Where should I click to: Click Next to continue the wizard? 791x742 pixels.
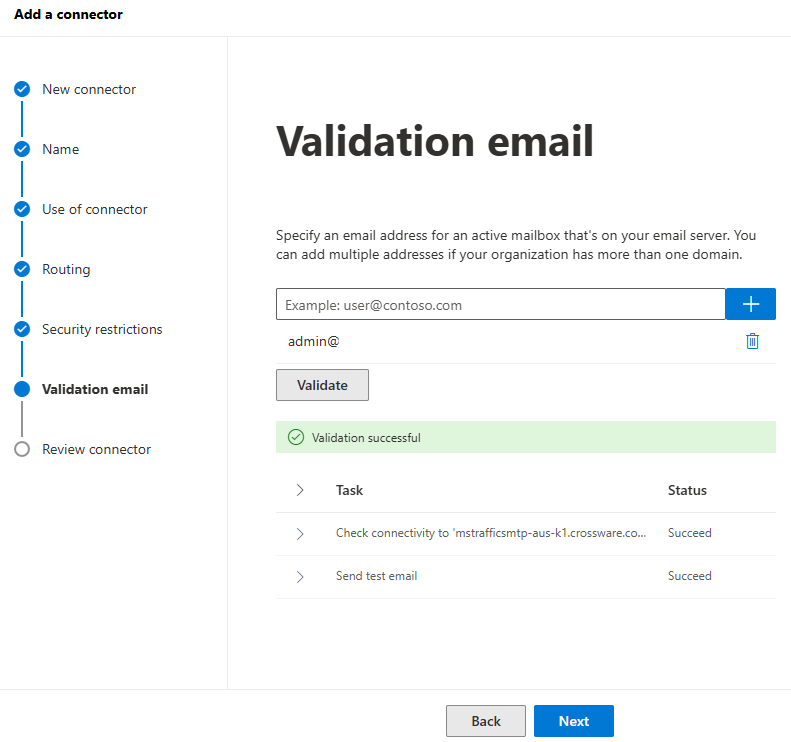pos(573,721)
